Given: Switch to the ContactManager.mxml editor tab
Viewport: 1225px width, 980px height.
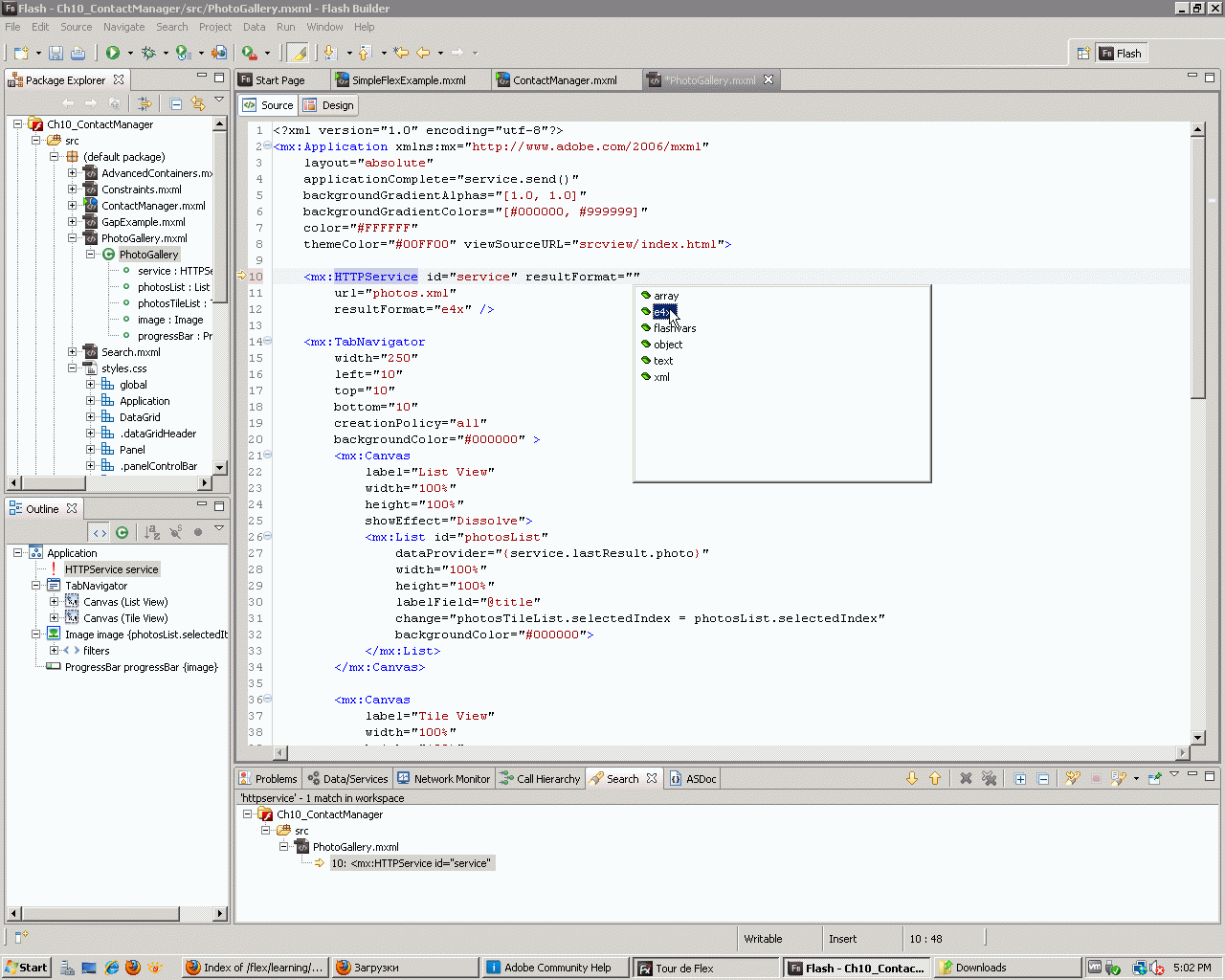Looking at the screenshot, I should coord(564,80).
